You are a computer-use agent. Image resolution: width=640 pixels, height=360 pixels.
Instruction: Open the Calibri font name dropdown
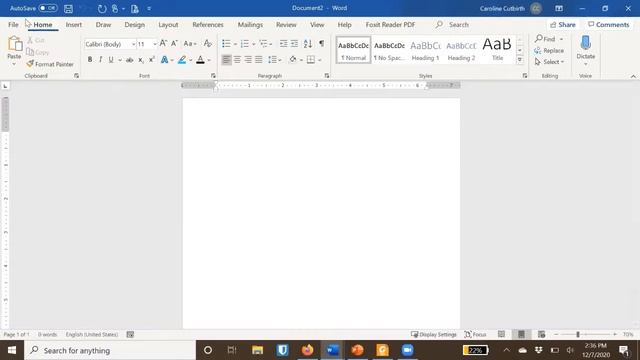133,44
